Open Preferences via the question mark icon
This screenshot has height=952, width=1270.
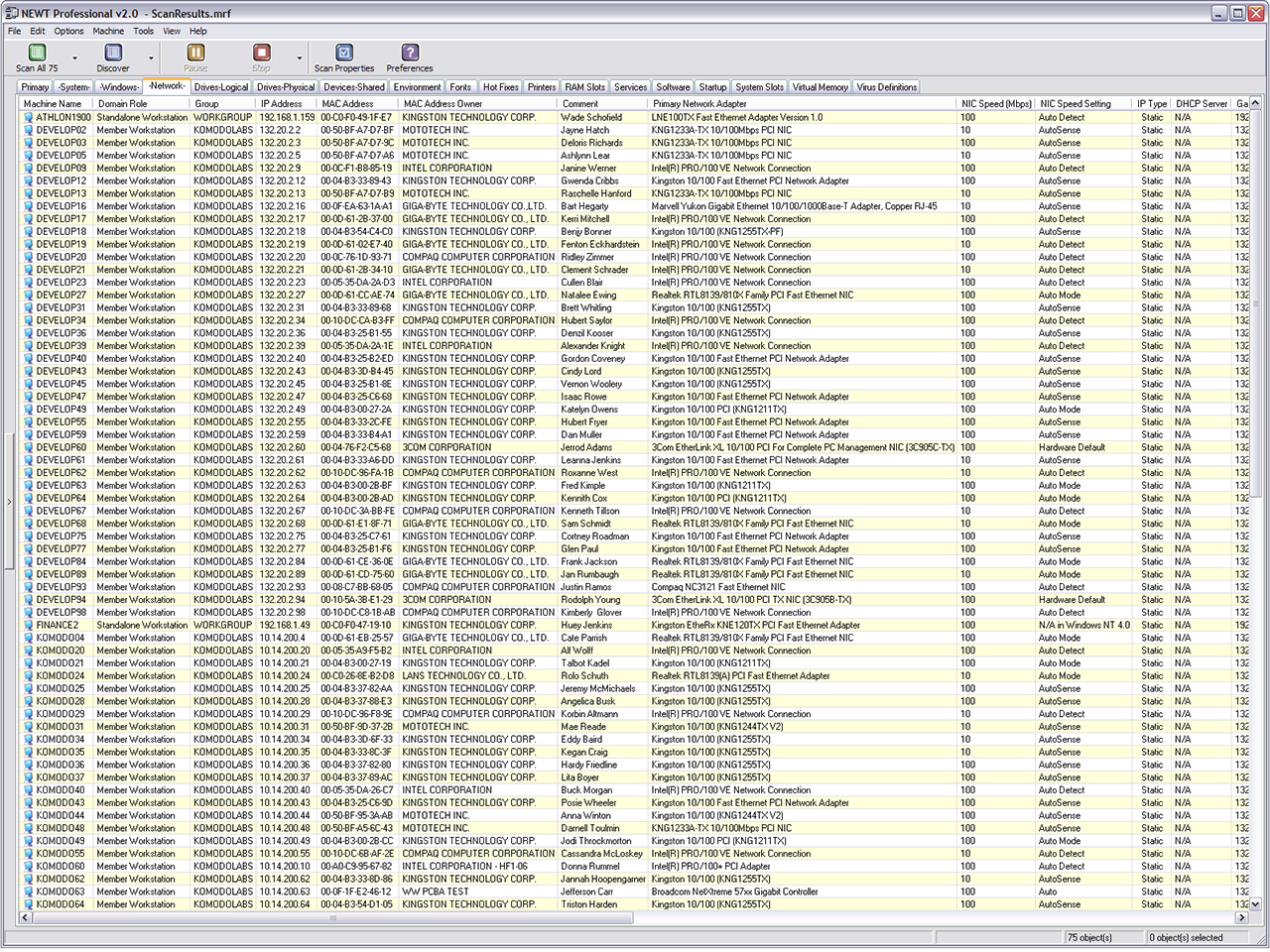410,53
